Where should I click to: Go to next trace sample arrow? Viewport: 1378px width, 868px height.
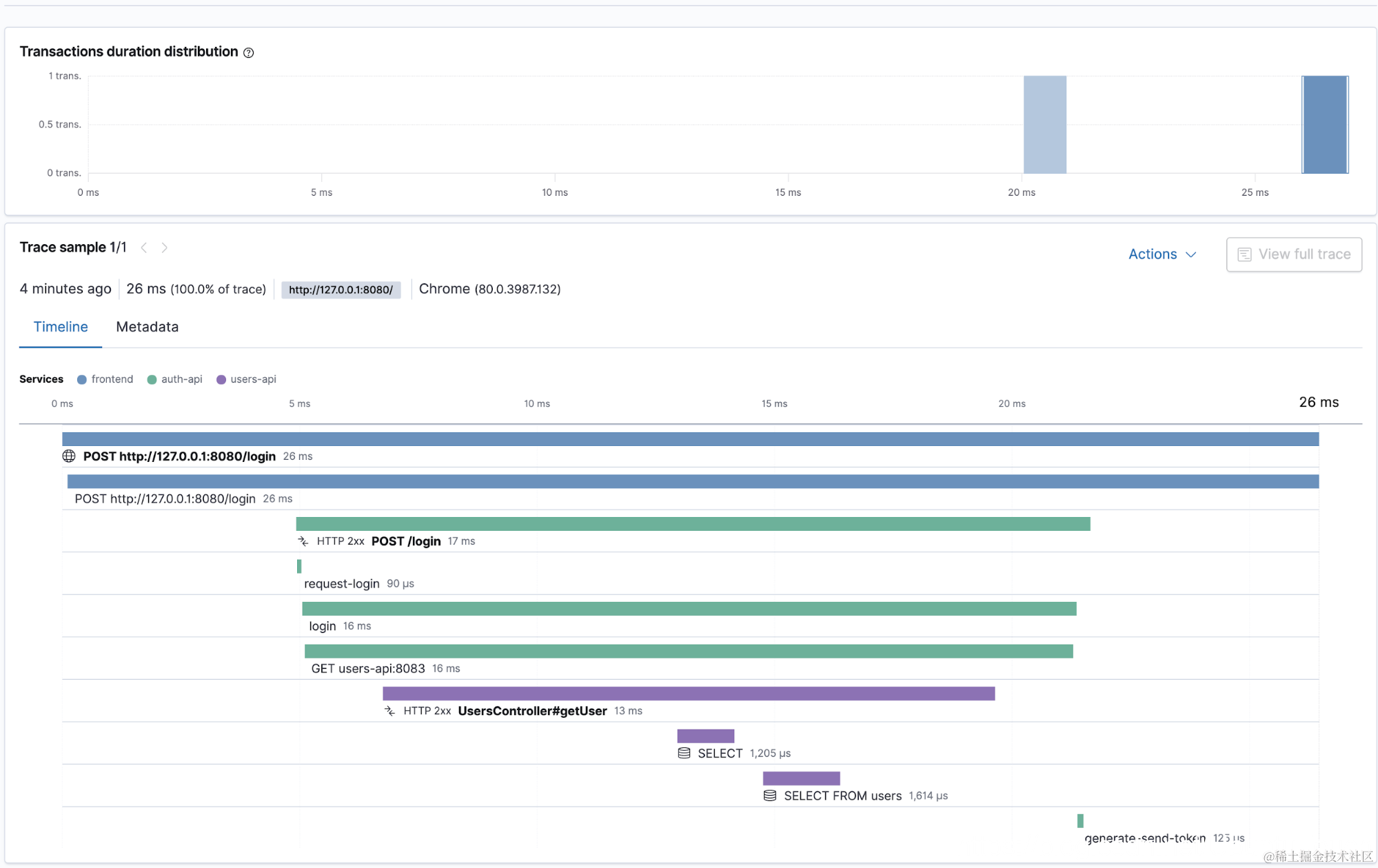(x=165, y=248)
